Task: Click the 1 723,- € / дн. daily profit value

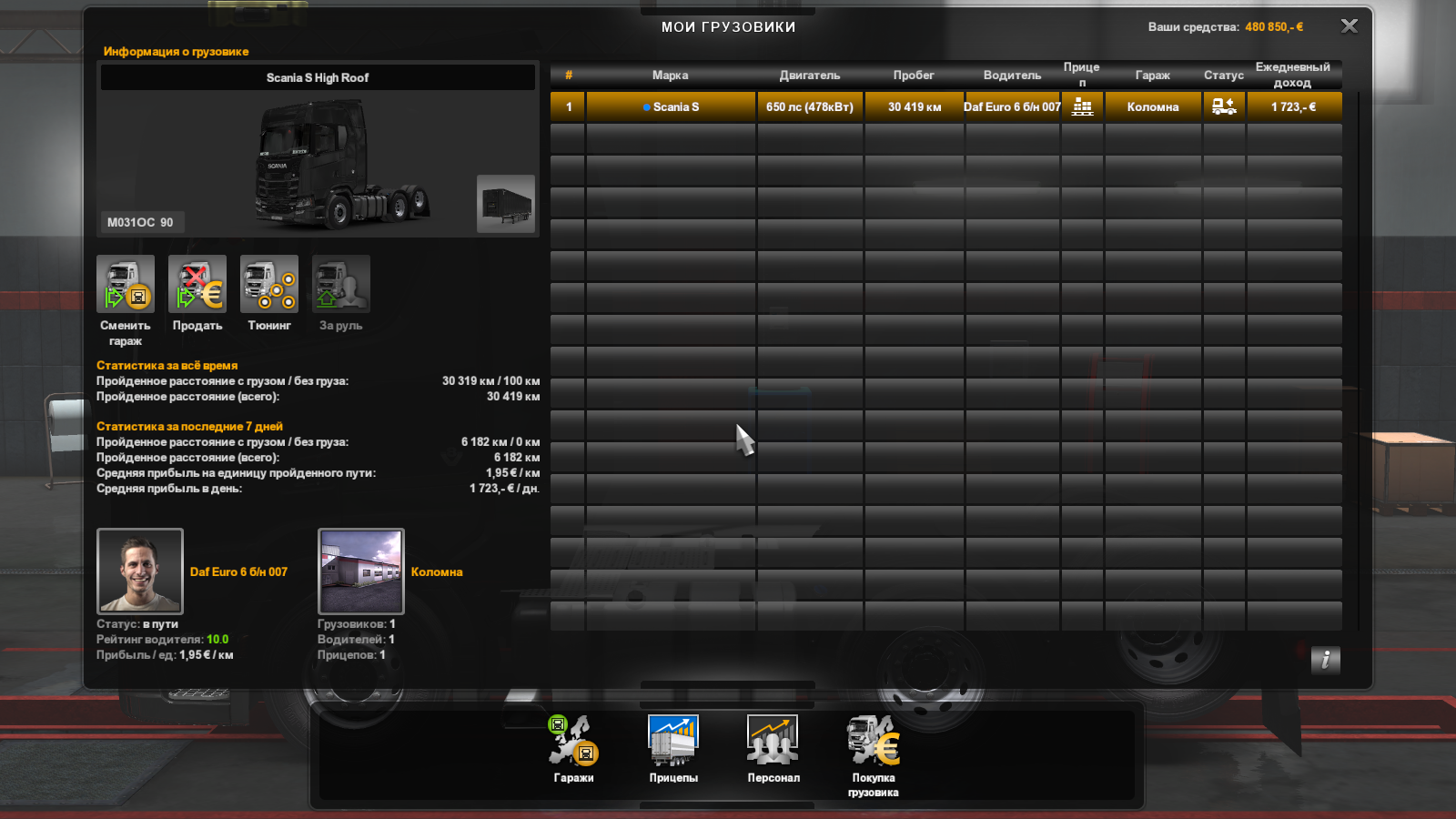Action: pyautogui.click(x=504, y=489)
